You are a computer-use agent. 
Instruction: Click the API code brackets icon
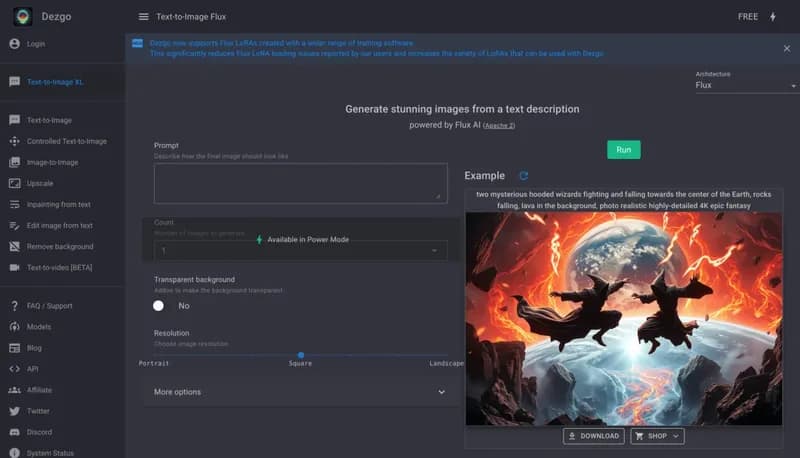pos(14,369)
